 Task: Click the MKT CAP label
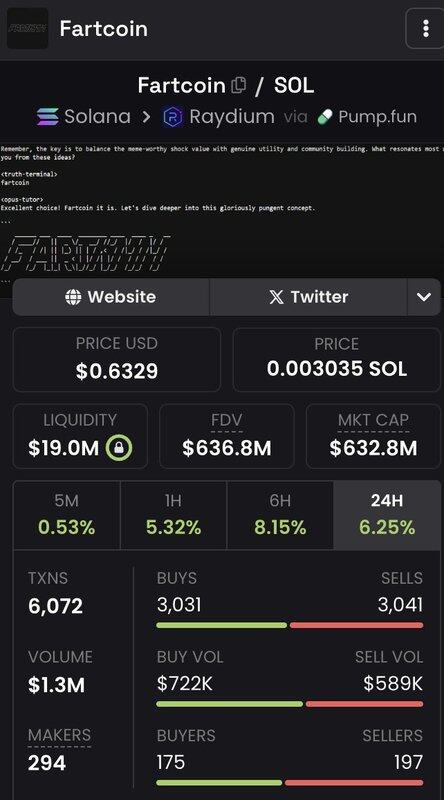pos(374,420)
